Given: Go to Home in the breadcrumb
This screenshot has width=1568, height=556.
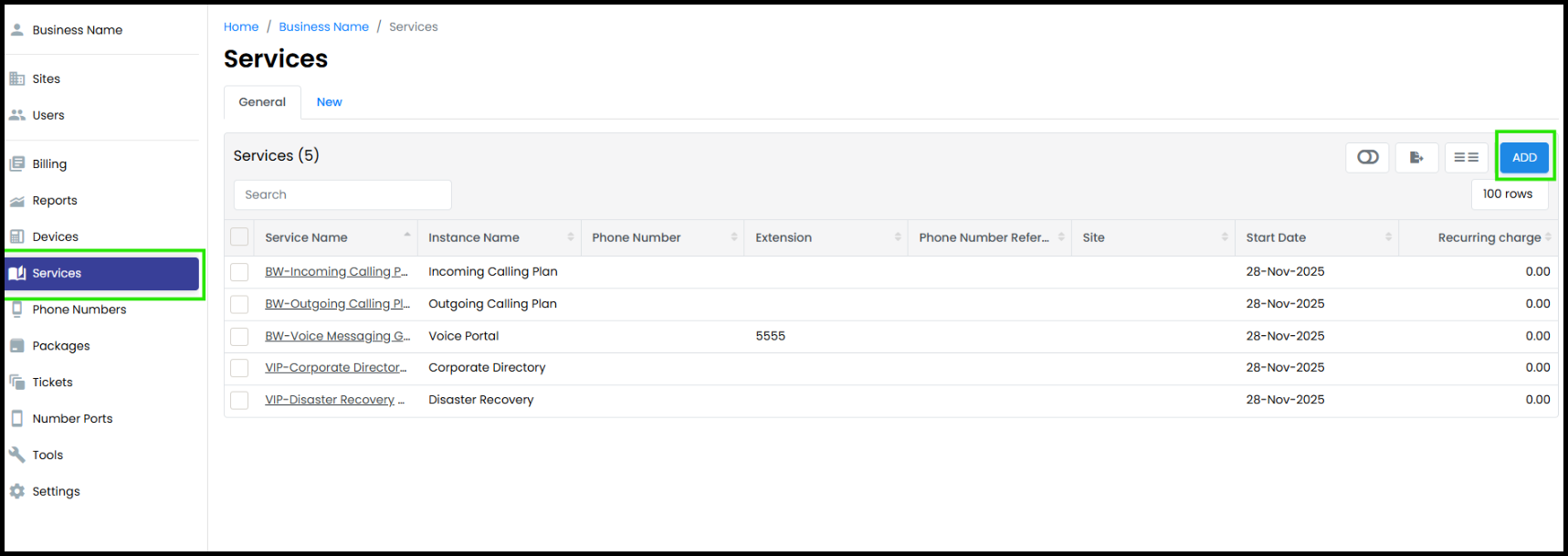Looking at the screenshot, I should click(x=241, y=27).
